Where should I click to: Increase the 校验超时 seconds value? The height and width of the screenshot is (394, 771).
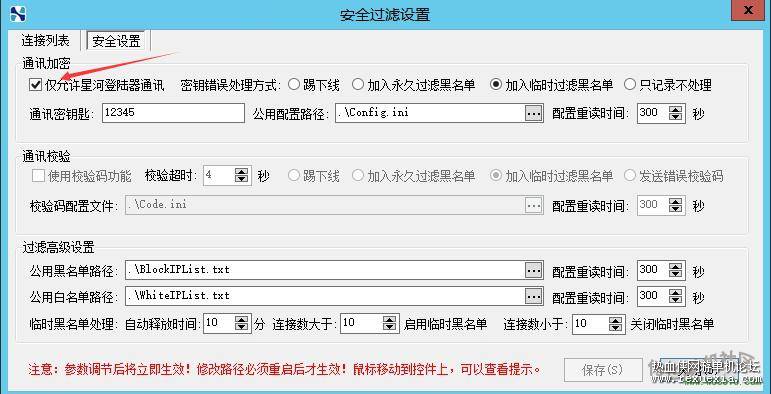click(x=241, y=172)
